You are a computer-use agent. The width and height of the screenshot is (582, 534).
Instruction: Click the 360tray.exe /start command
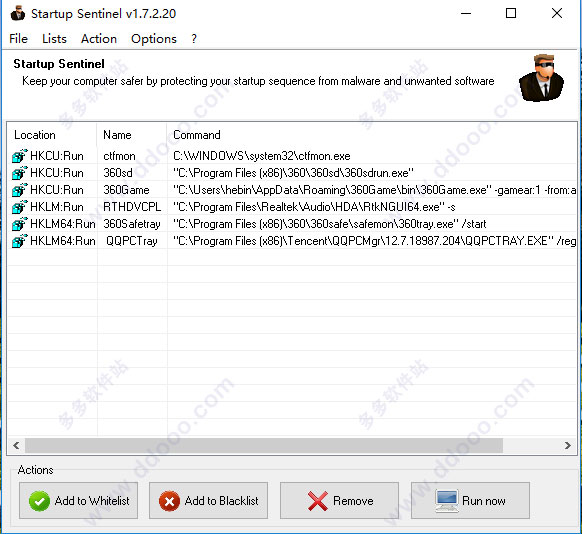coord(330,224)
